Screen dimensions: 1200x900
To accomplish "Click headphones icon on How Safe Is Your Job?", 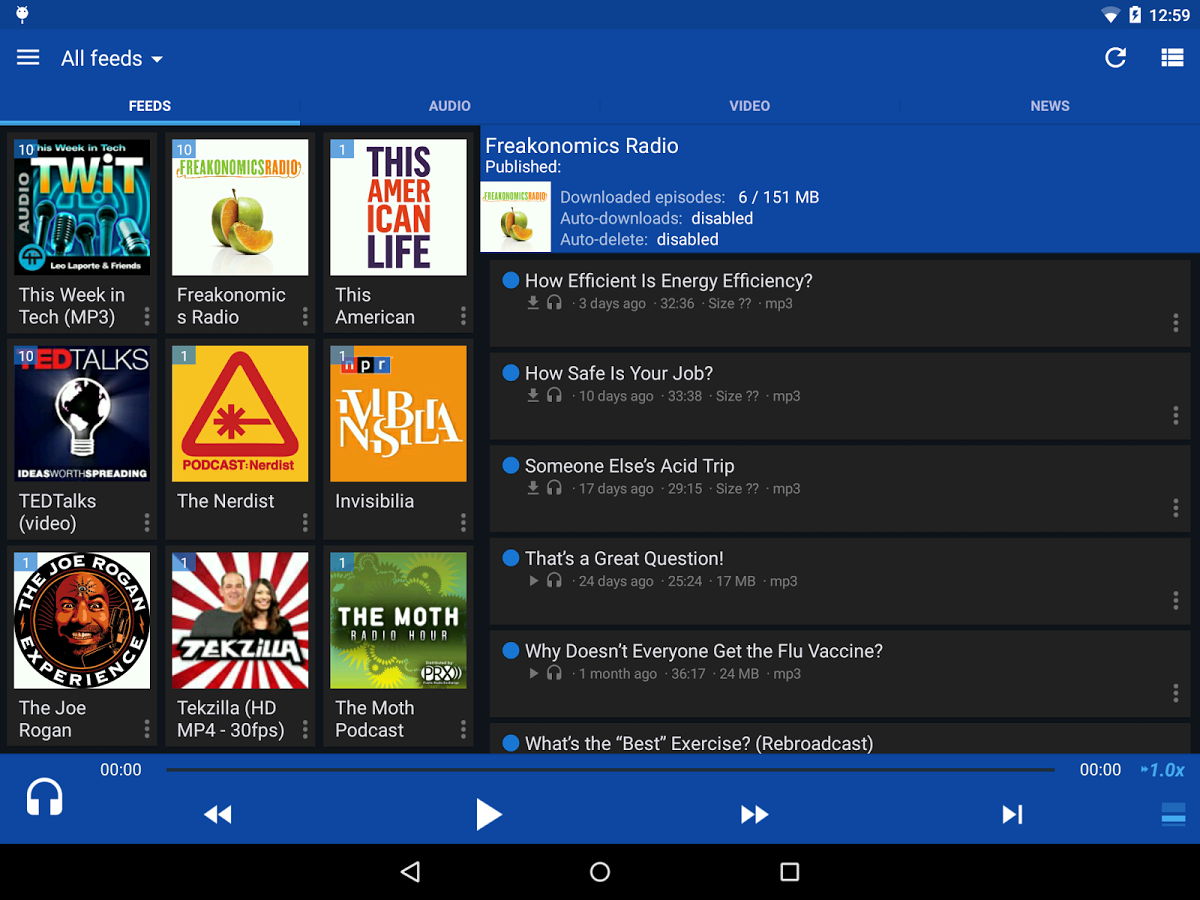I will tap(554, 395).
